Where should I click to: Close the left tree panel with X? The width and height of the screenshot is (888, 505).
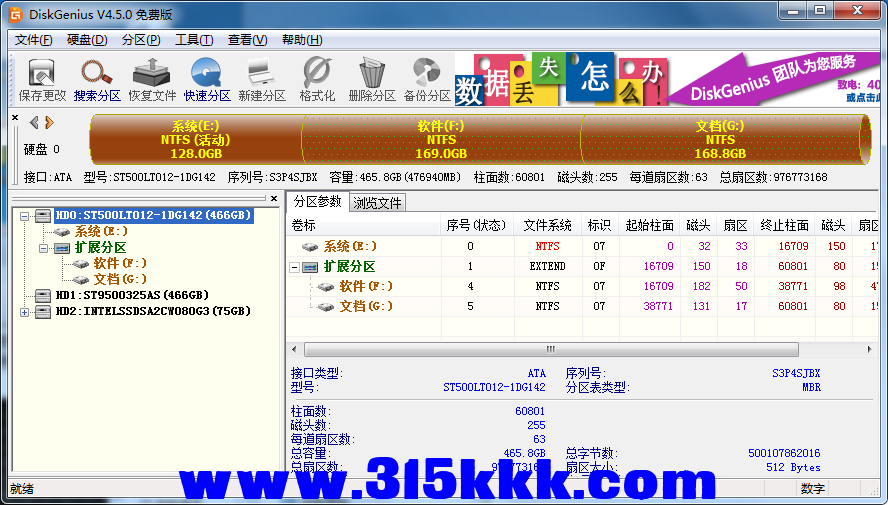pyautogui.click(x=274, y=199)
